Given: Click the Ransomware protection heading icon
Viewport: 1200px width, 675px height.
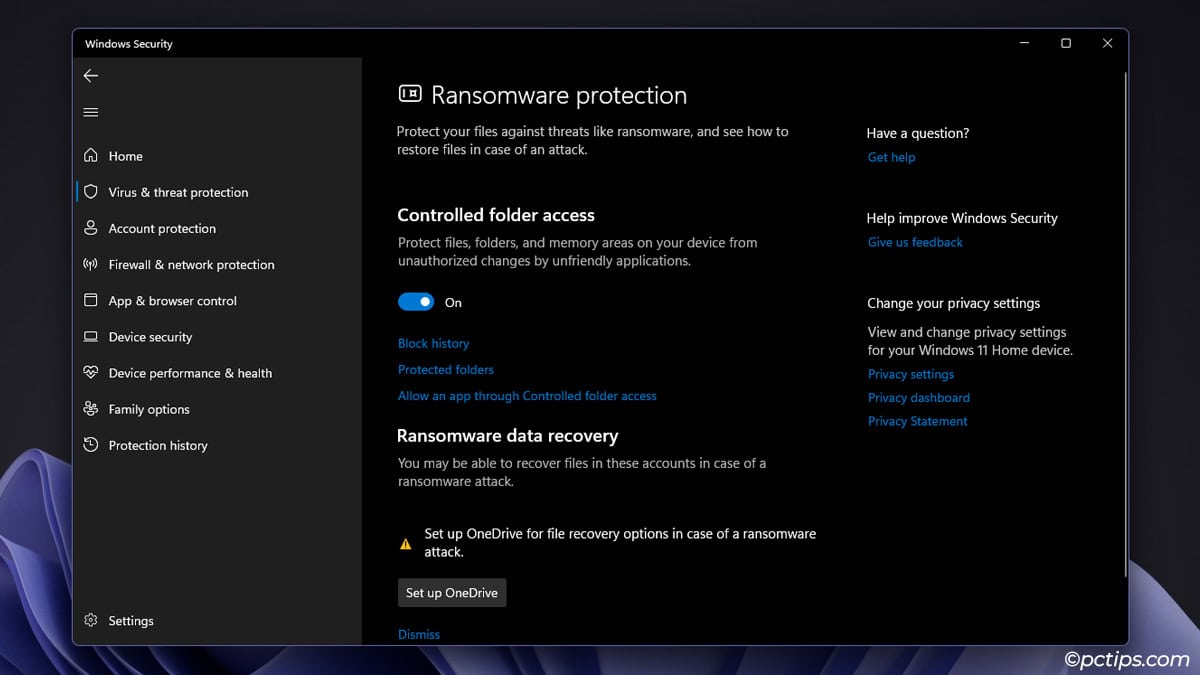Looking at the screenshot, I should (x=410, y=94).
